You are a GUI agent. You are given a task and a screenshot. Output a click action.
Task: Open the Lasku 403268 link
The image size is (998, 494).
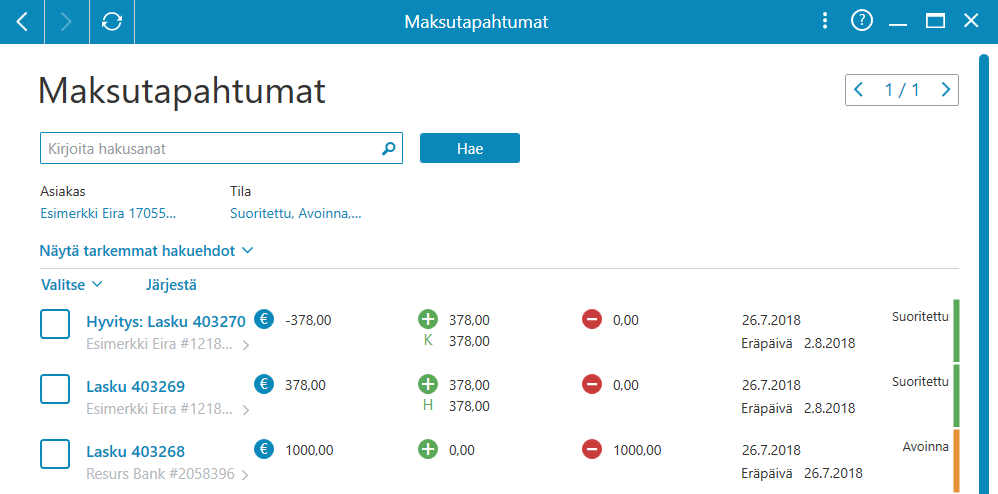click(136, 452)
